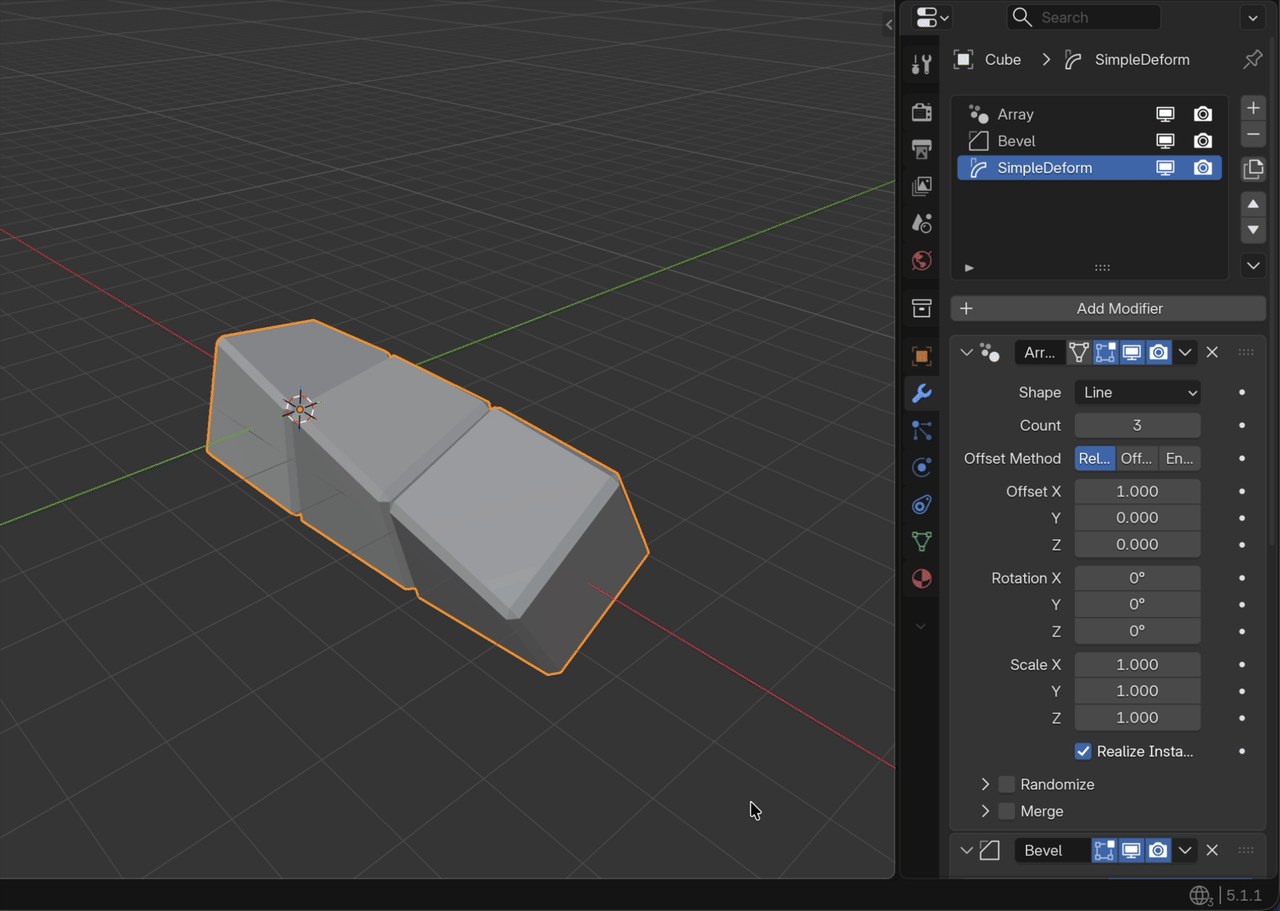The image size is (1280, 911).
Task: Open the Collection properties tab
Action: [x=921, y=308]
